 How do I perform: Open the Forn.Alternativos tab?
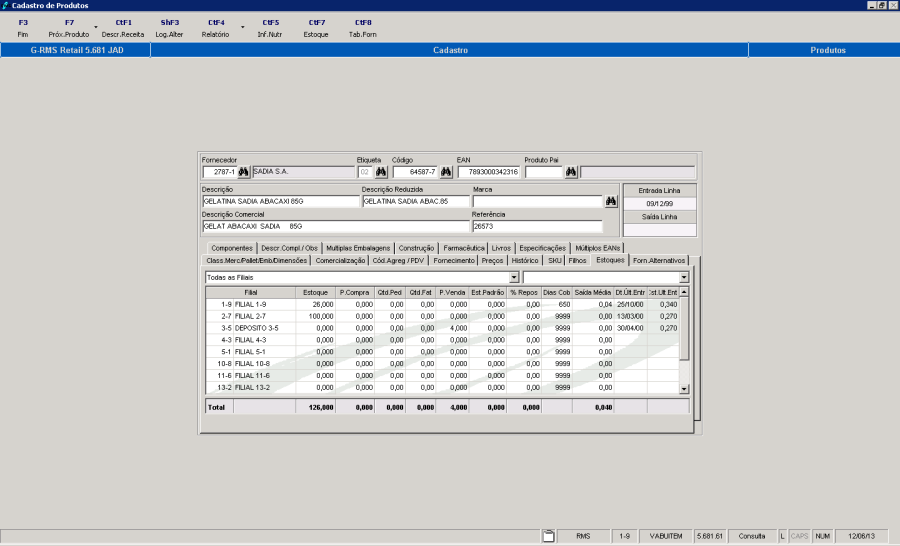(x=659, y=261)
